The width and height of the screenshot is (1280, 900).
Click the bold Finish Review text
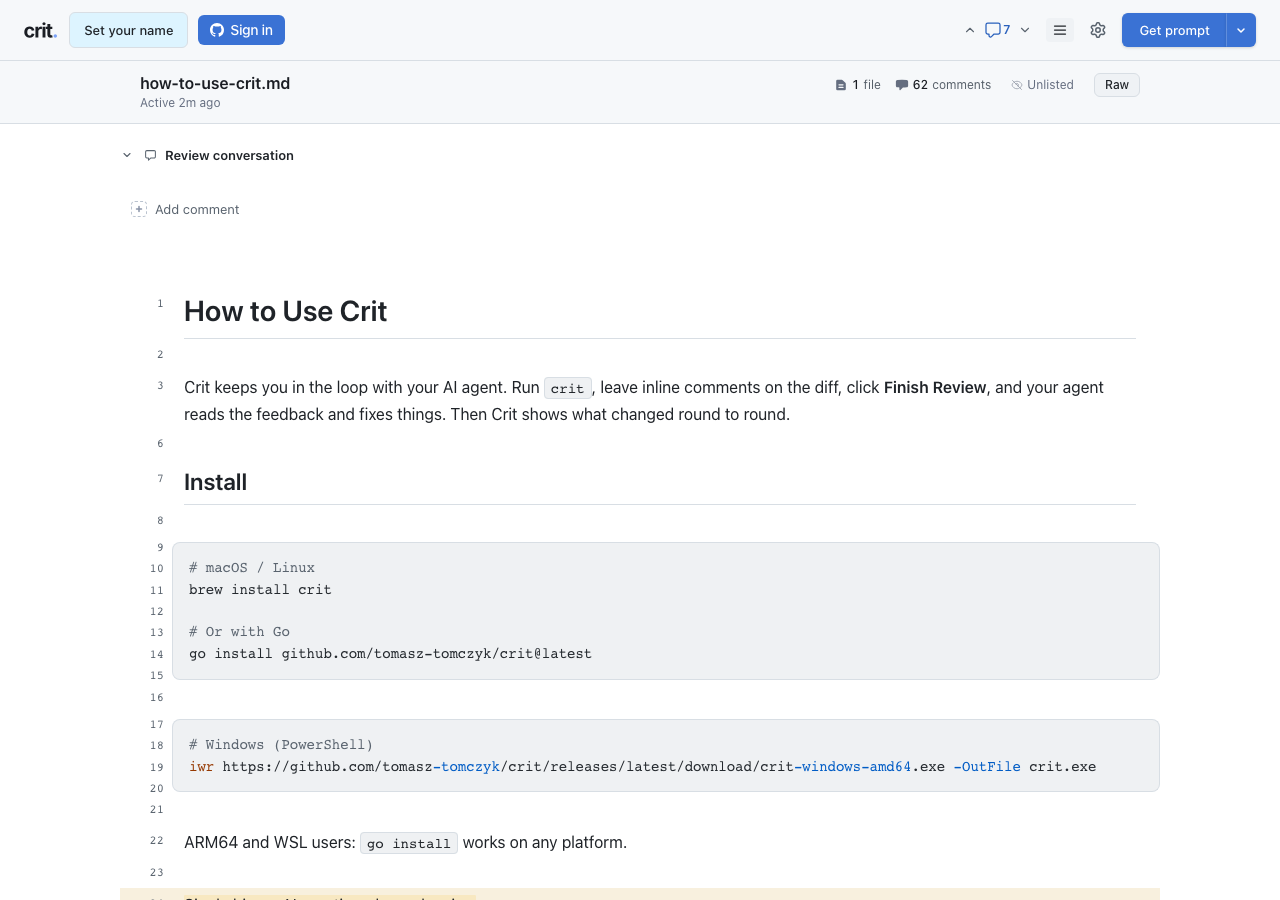pyautogui.click(x=935, y=387)
